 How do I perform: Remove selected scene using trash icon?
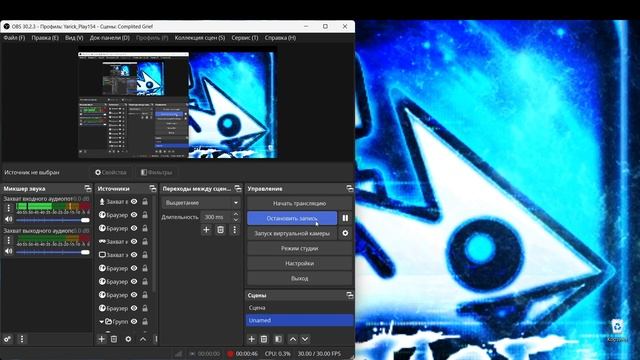click(264, 339)
